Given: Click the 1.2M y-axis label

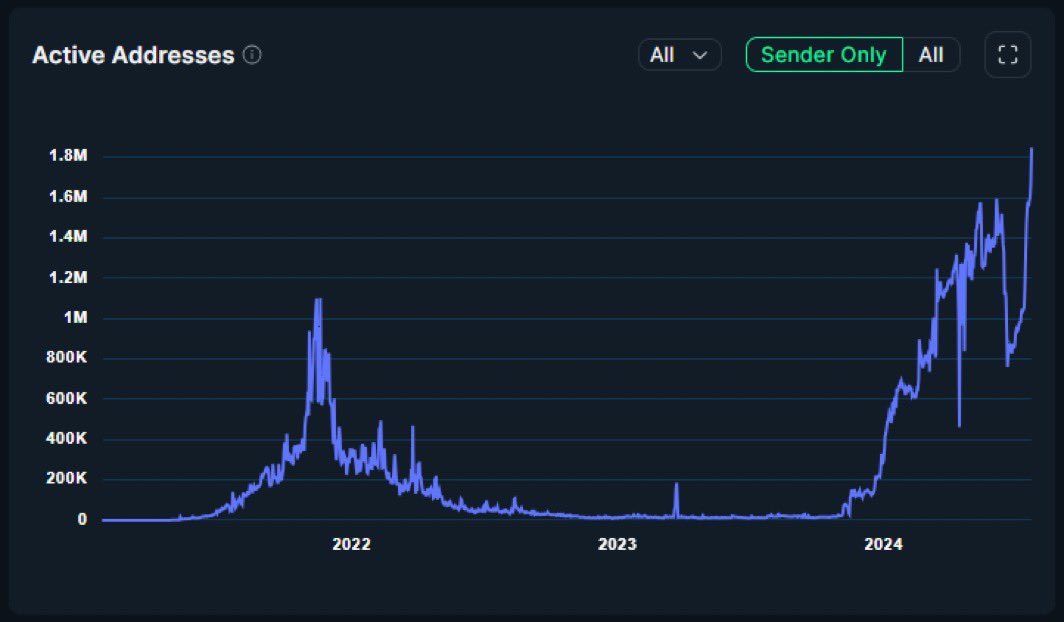Looking at the screenshot, I should point(68,277).
